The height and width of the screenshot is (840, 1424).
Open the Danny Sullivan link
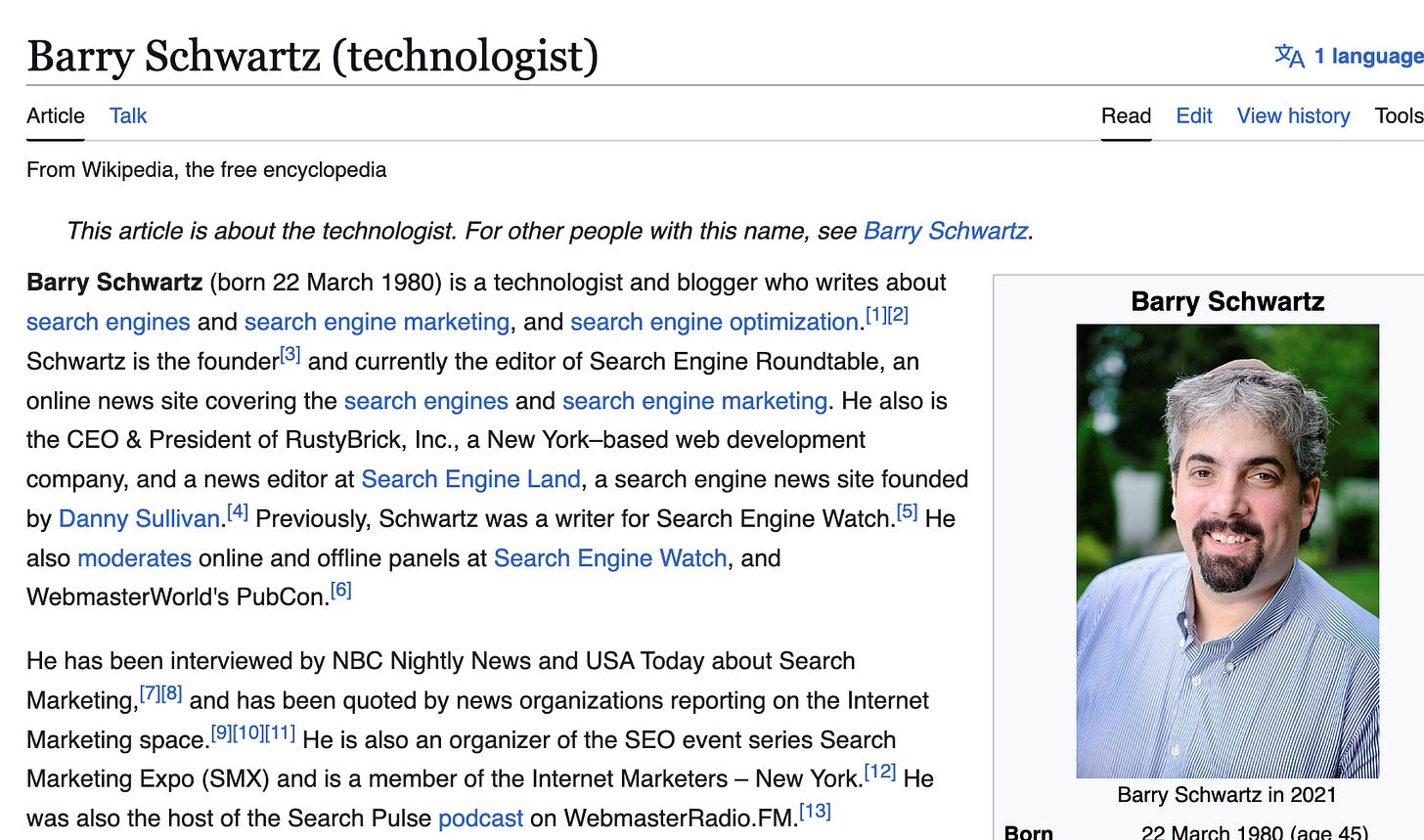pyautogui.click(x=140, y=518)
